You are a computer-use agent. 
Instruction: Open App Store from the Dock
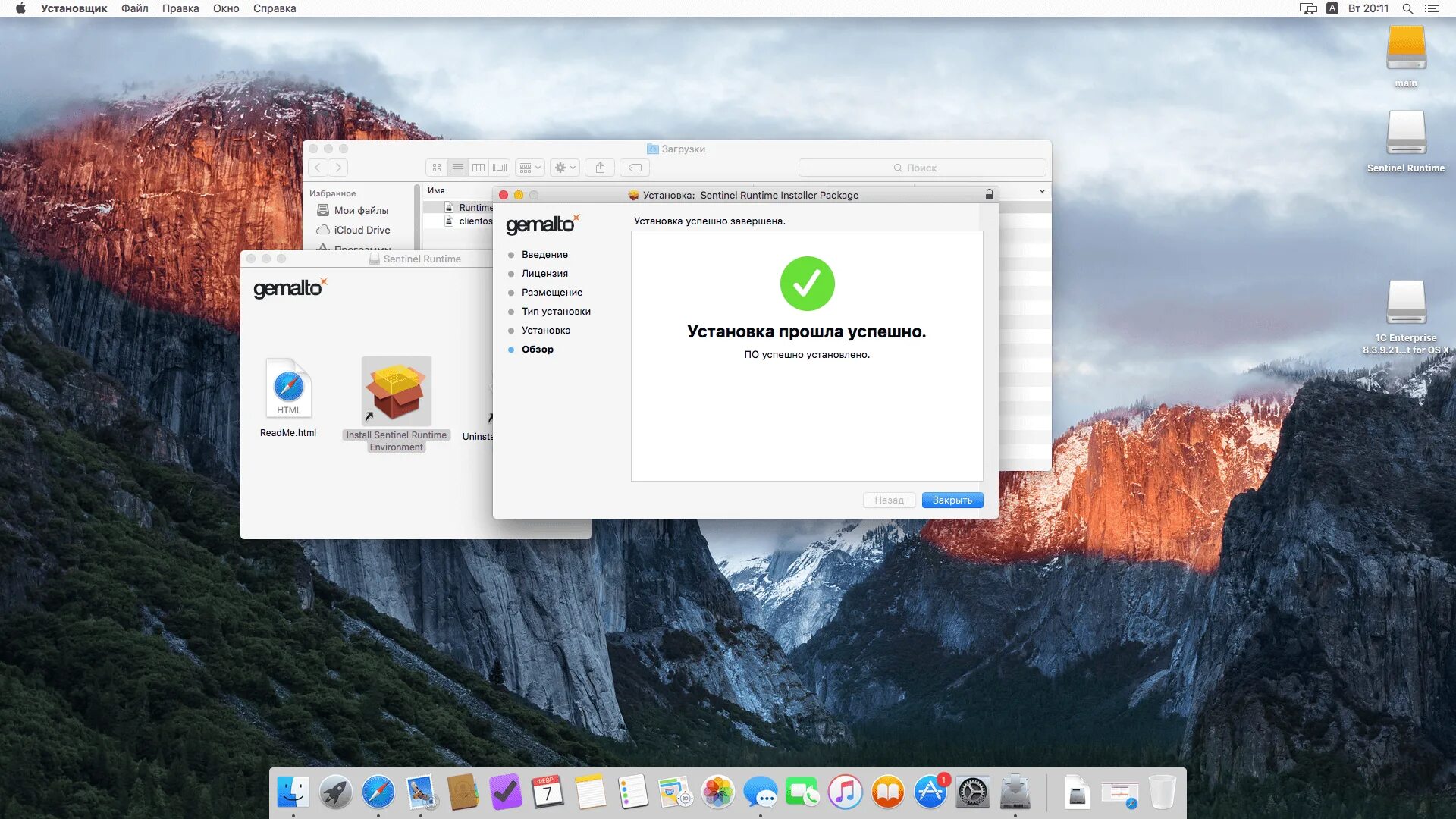tap(930, 792)
